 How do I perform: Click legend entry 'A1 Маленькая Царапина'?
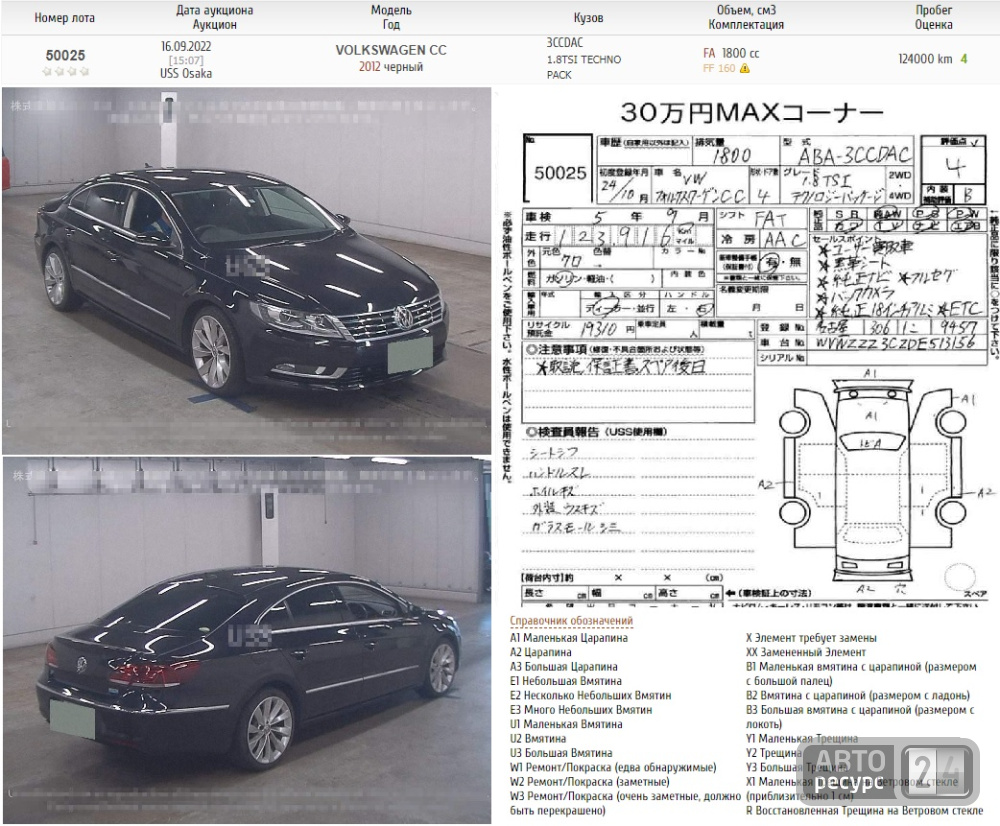(568, 638)
